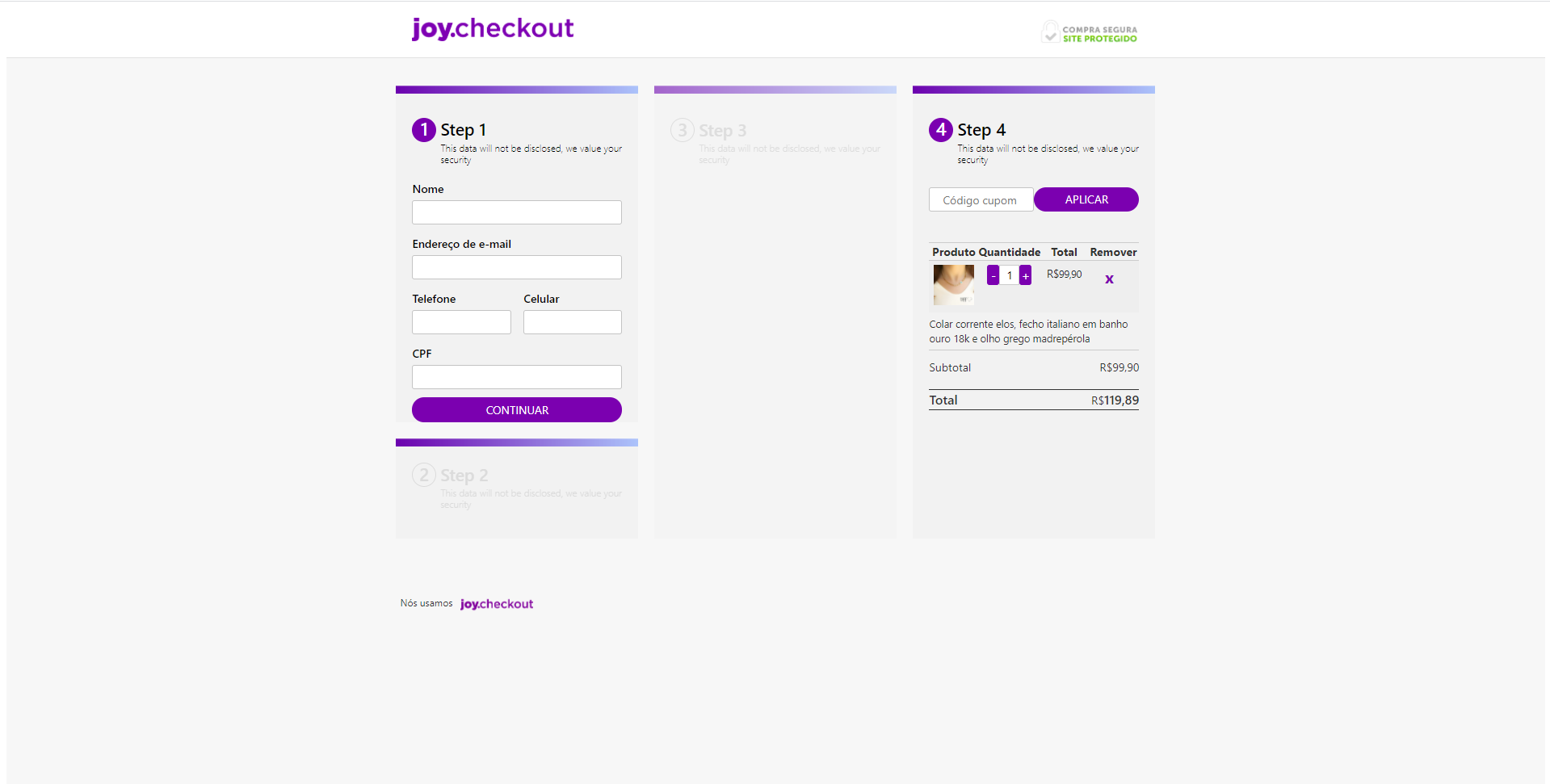Click the CONTINUAR button
This screenshot has height=784, width=1550.
point(517,410)
